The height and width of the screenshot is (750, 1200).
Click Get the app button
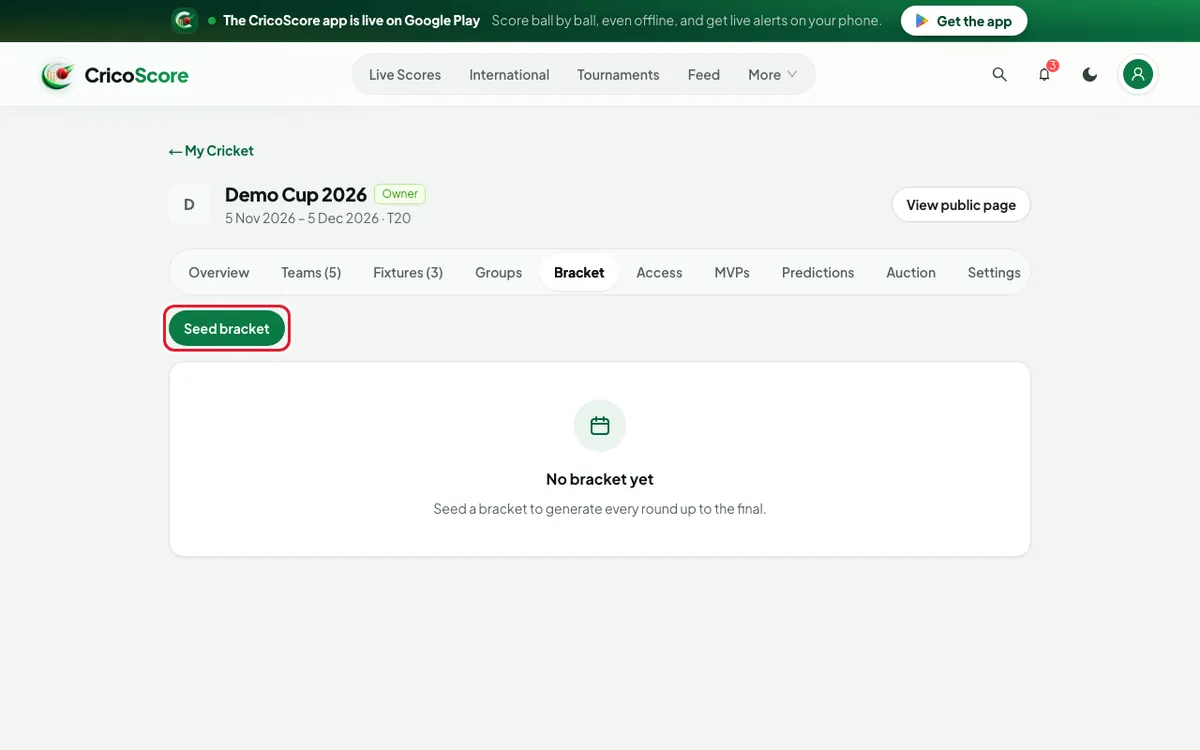click(964, 21)
